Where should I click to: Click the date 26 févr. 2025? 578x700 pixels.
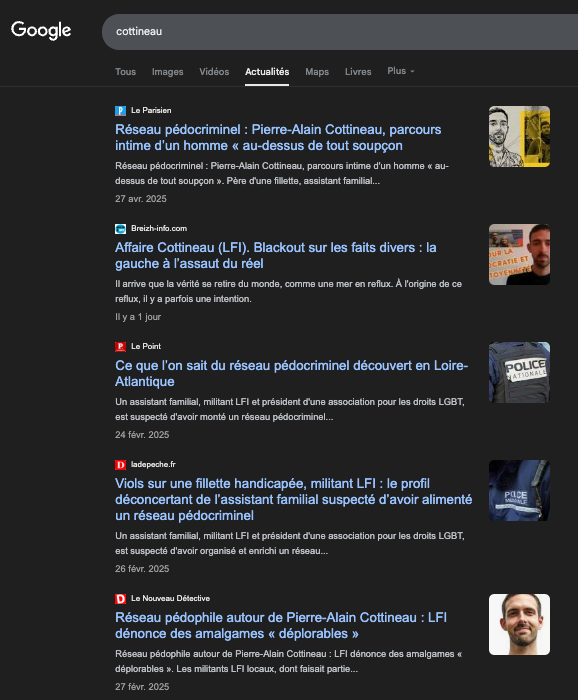click(142, 568)
